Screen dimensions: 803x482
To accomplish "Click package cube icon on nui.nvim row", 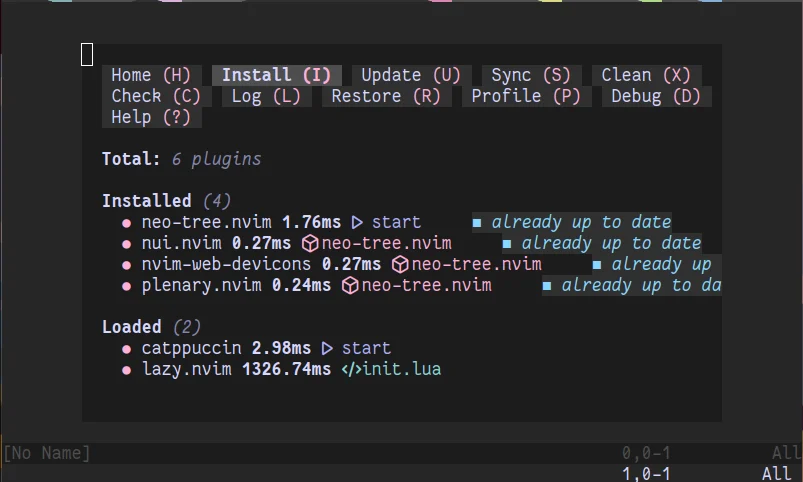I will [310, 244].
